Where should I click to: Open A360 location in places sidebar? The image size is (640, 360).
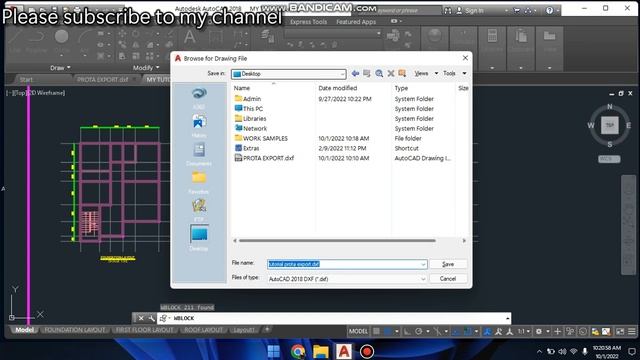199,98
